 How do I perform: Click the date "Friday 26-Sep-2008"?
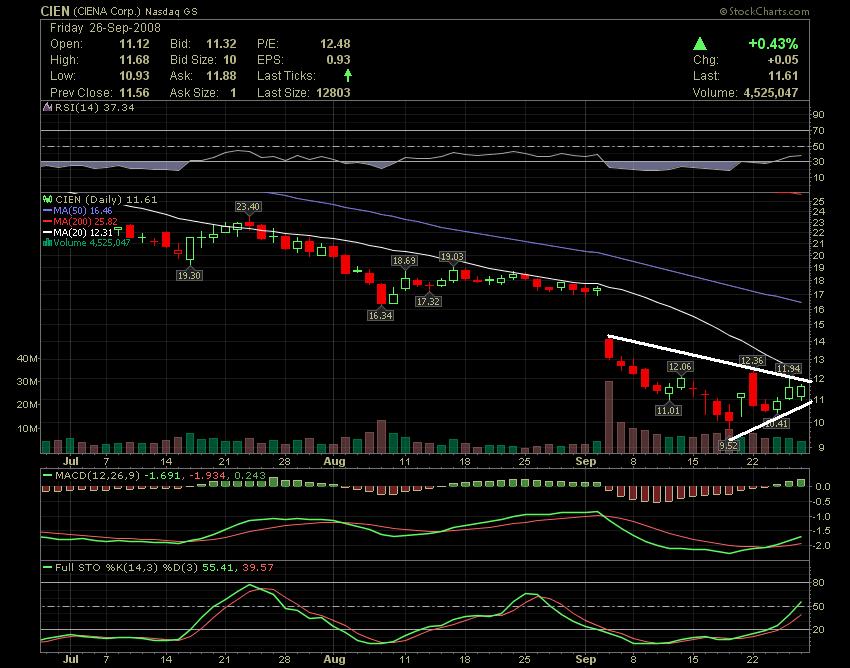(105, 28)
